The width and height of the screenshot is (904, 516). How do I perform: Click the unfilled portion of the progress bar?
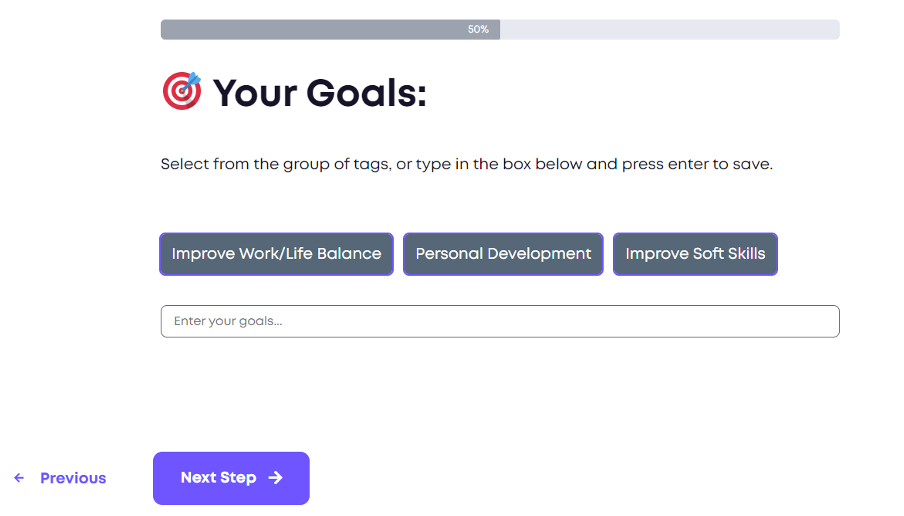tap(670, 30)
